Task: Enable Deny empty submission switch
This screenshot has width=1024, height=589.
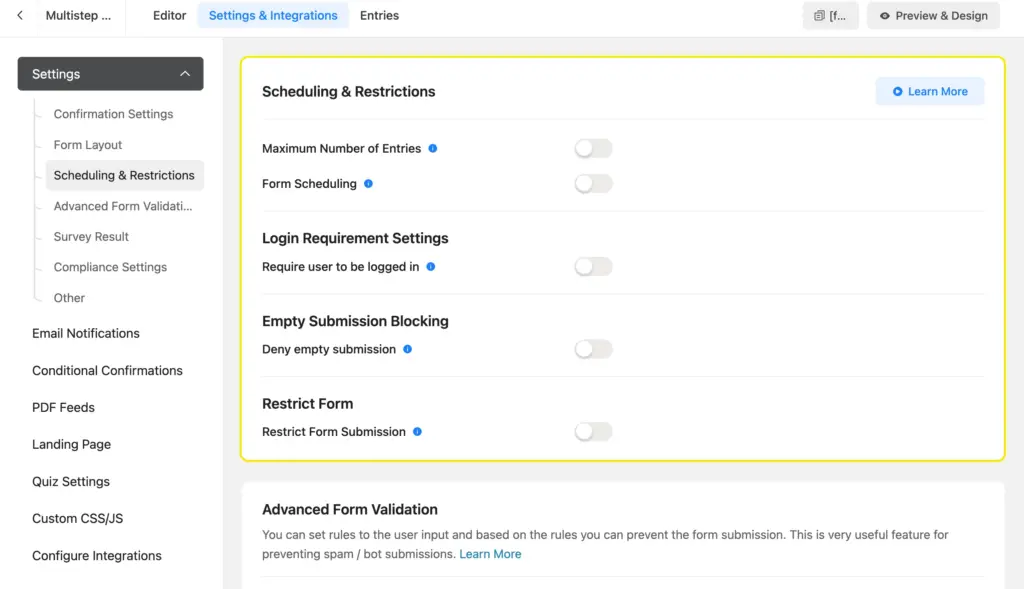Action: tap(593, 350)
